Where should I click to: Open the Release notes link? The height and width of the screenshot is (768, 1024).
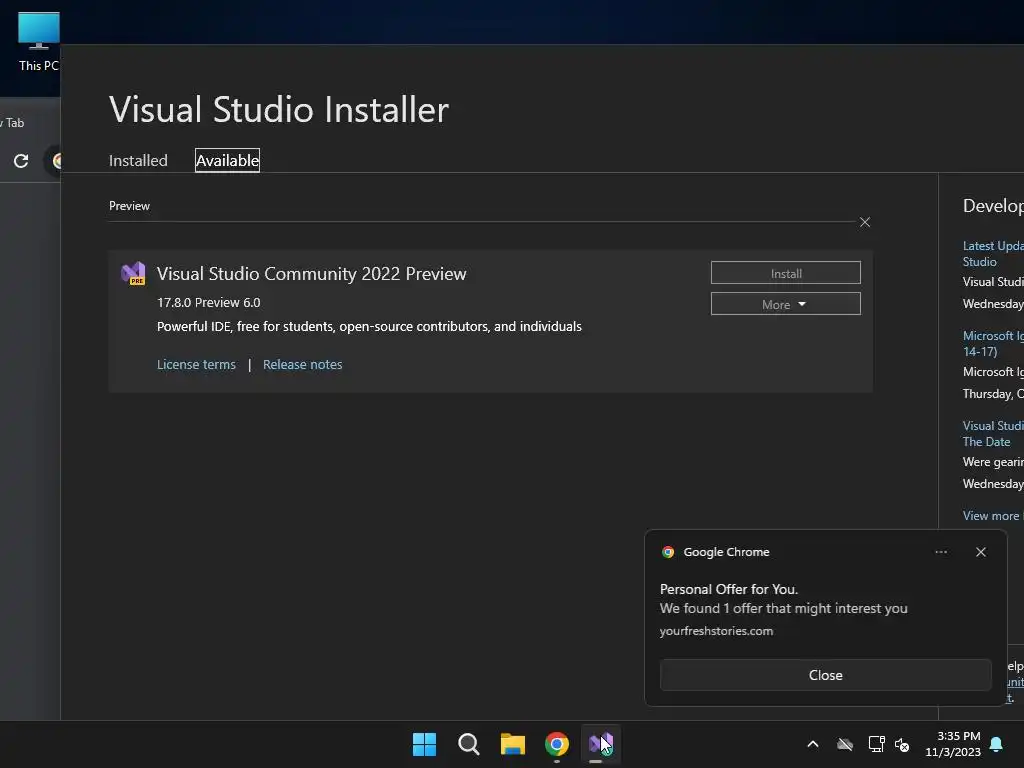point(302,364)
